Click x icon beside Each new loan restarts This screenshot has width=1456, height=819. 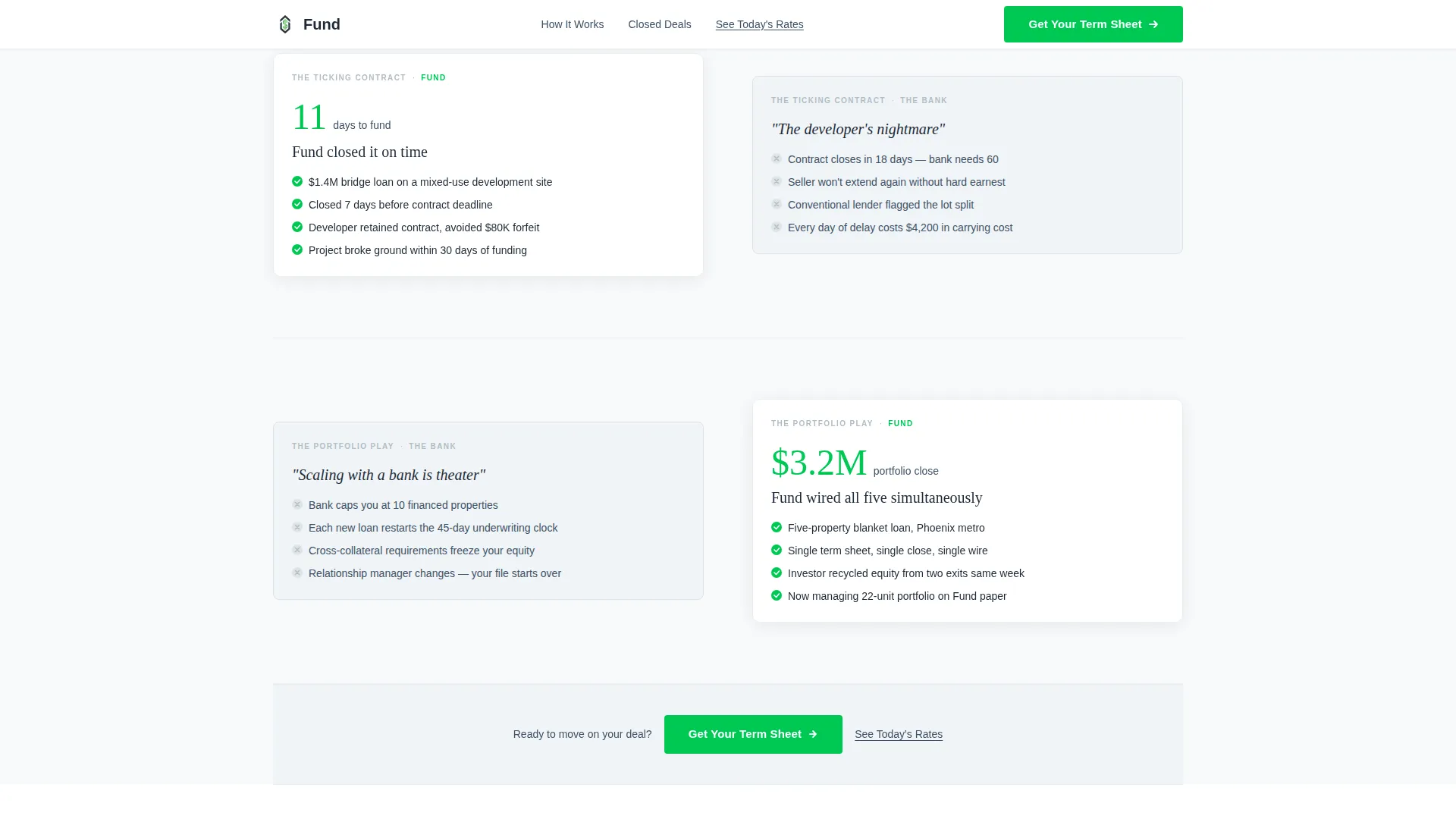297,527
